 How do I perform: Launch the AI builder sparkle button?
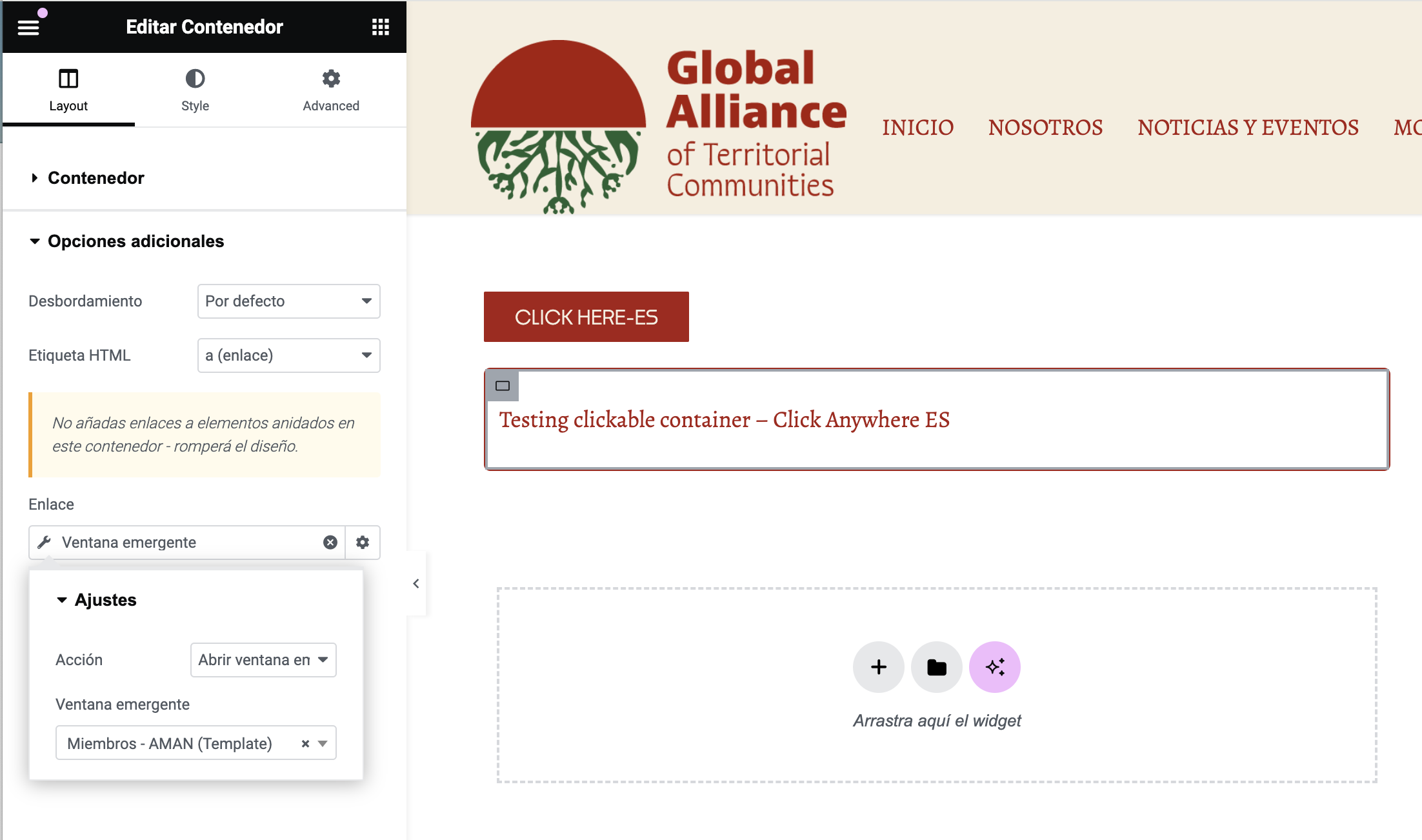(995, 667)
